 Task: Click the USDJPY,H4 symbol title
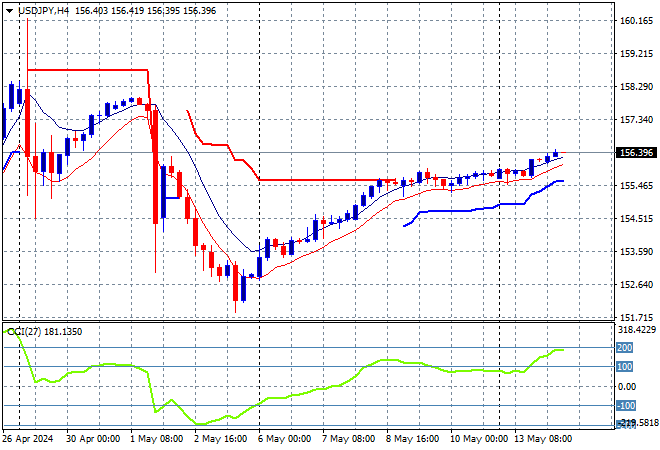pos(44,11)
